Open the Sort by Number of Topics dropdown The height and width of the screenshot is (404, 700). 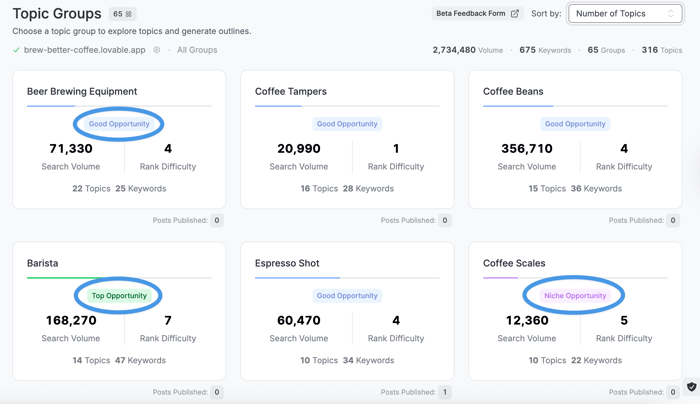point(624,14)
